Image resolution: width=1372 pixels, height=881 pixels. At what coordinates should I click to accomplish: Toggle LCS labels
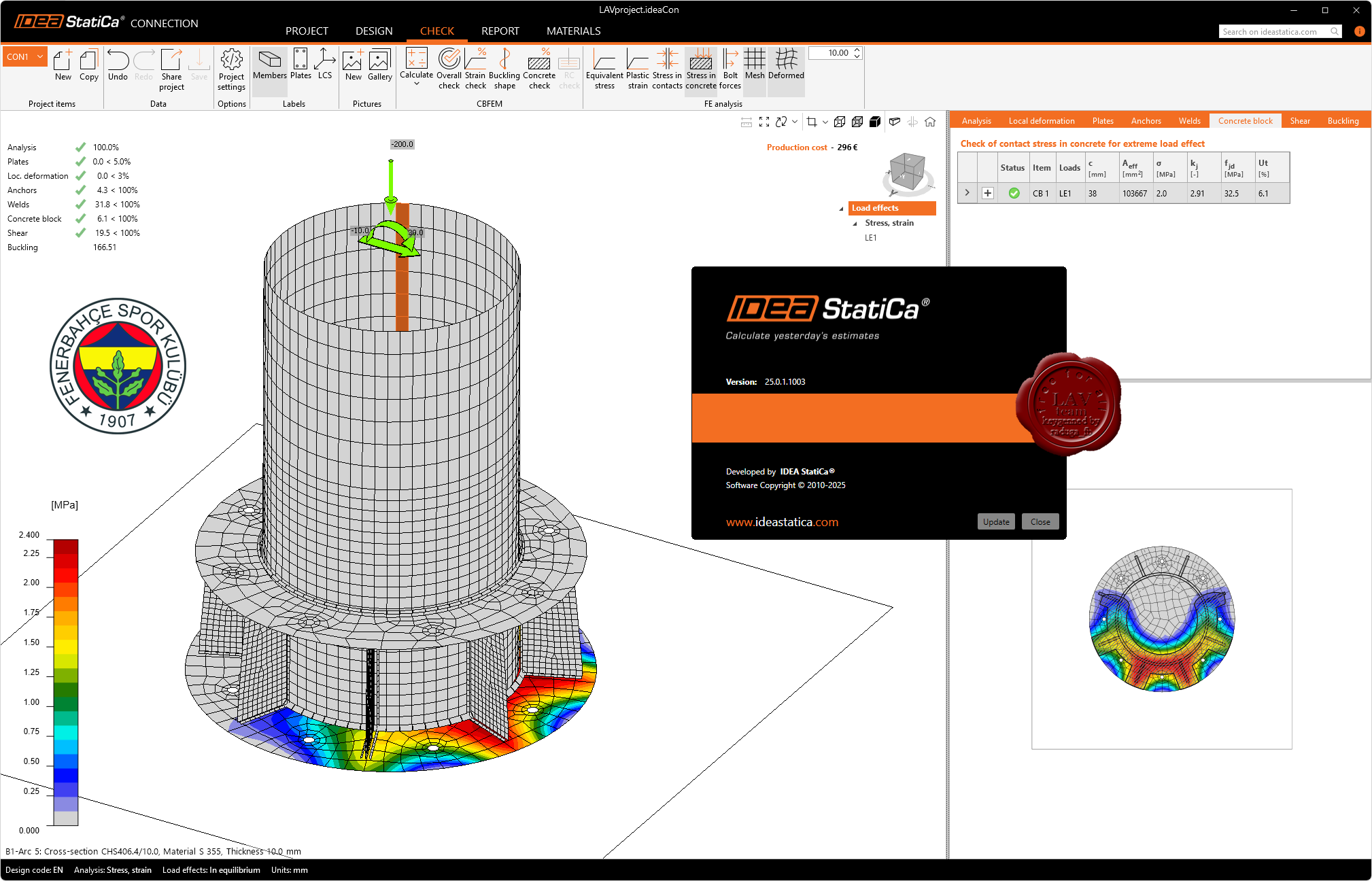pos(325,65)
